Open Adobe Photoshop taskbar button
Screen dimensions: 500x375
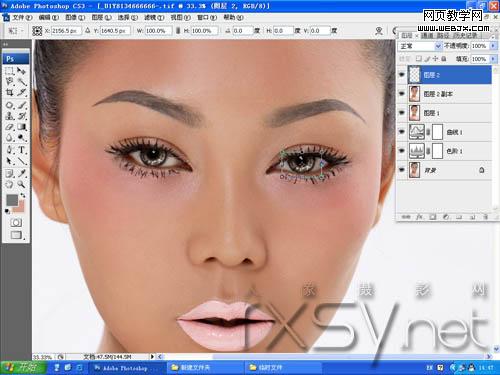coord(127,368)
